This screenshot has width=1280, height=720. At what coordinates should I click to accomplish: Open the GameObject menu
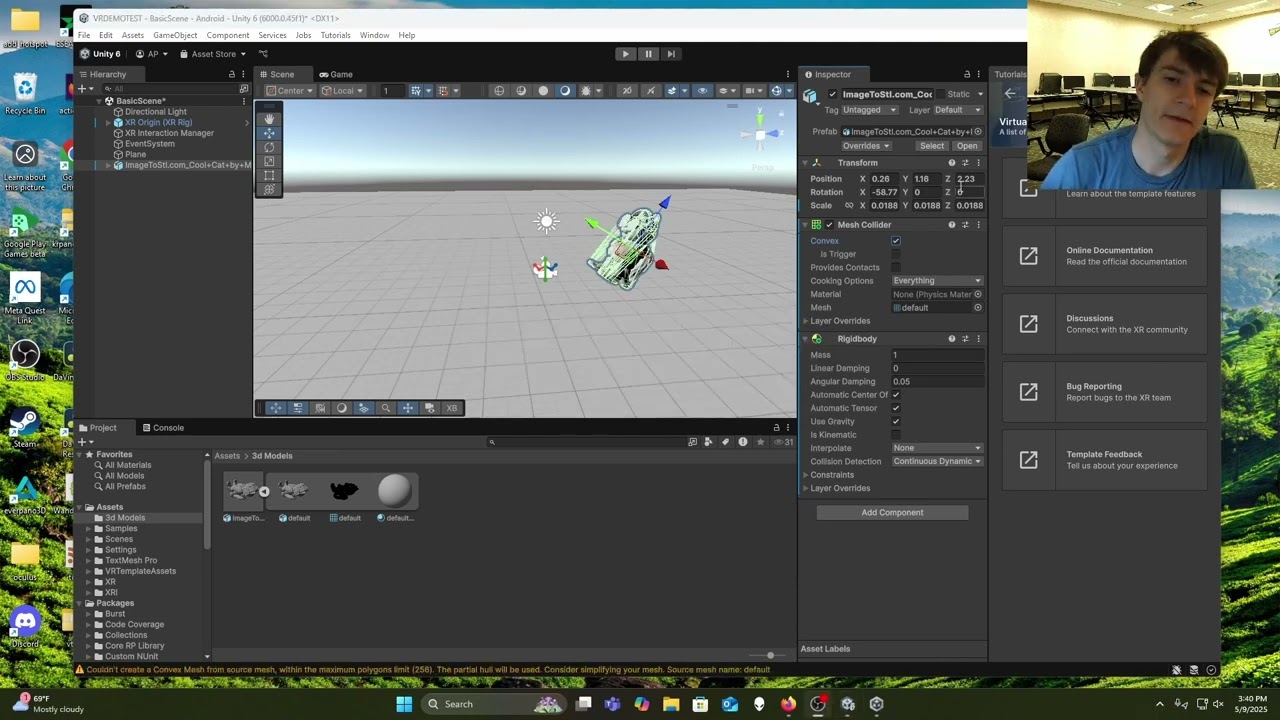tap(175, 35)
